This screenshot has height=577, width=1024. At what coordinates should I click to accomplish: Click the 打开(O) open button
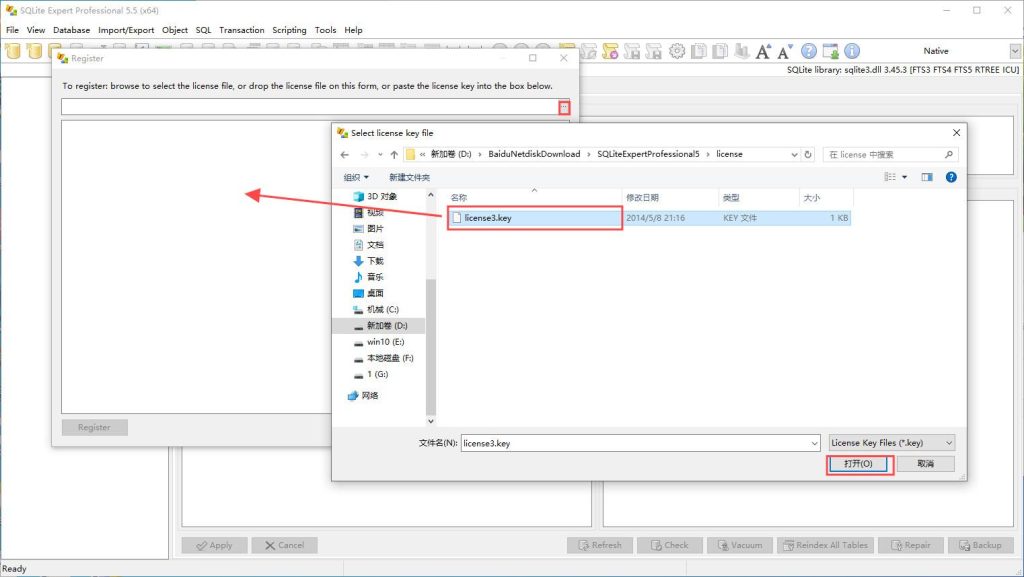pyautogui.click(x=858, y=464)
